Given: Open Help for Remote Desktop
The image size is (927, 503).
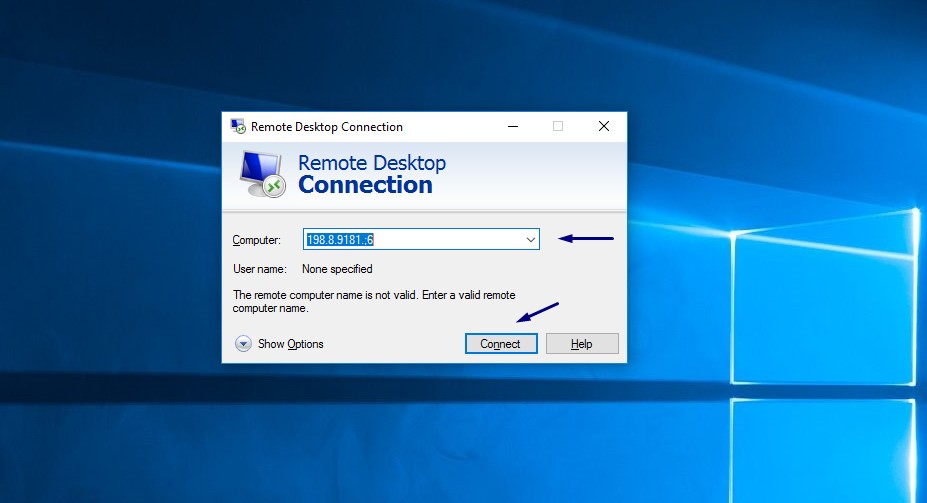Looking at the screenshot, I should (x=582, y=343).
